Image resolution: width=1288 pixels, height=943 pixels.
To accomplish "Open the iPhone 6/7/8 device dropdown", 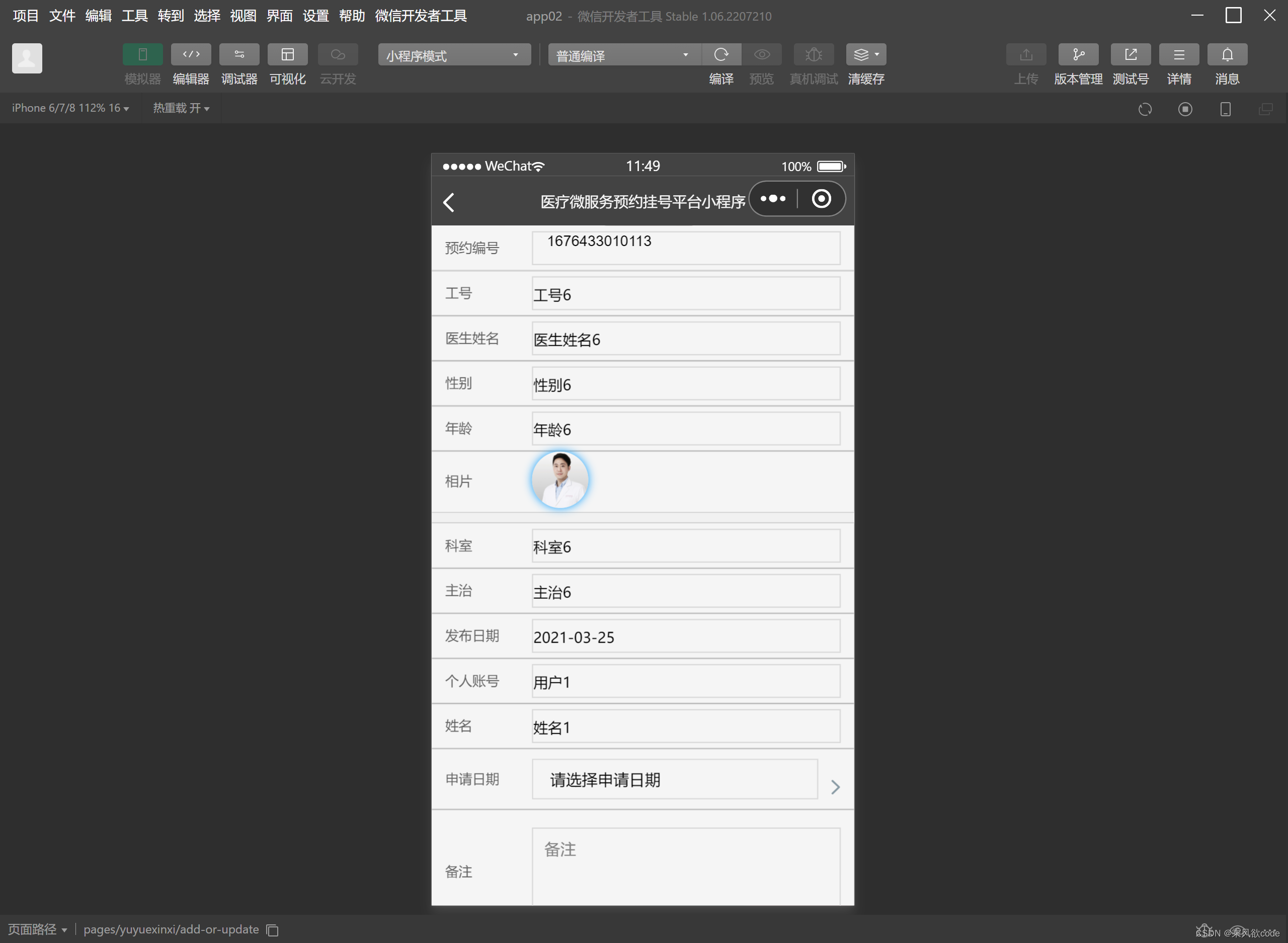I will tap(69, 108).
